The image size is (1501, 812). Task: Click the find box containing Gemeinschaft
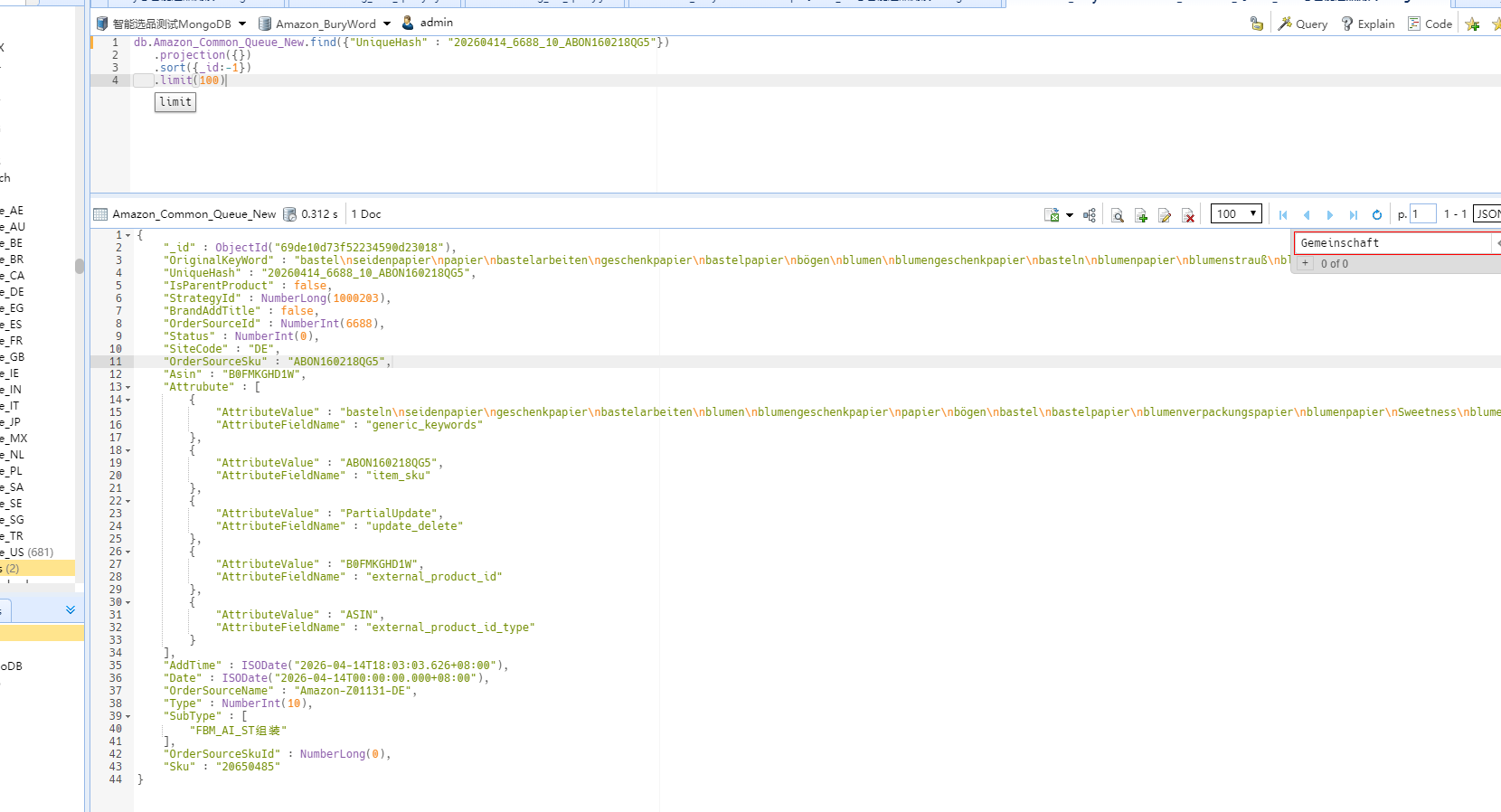click(x=1393, y=243)
